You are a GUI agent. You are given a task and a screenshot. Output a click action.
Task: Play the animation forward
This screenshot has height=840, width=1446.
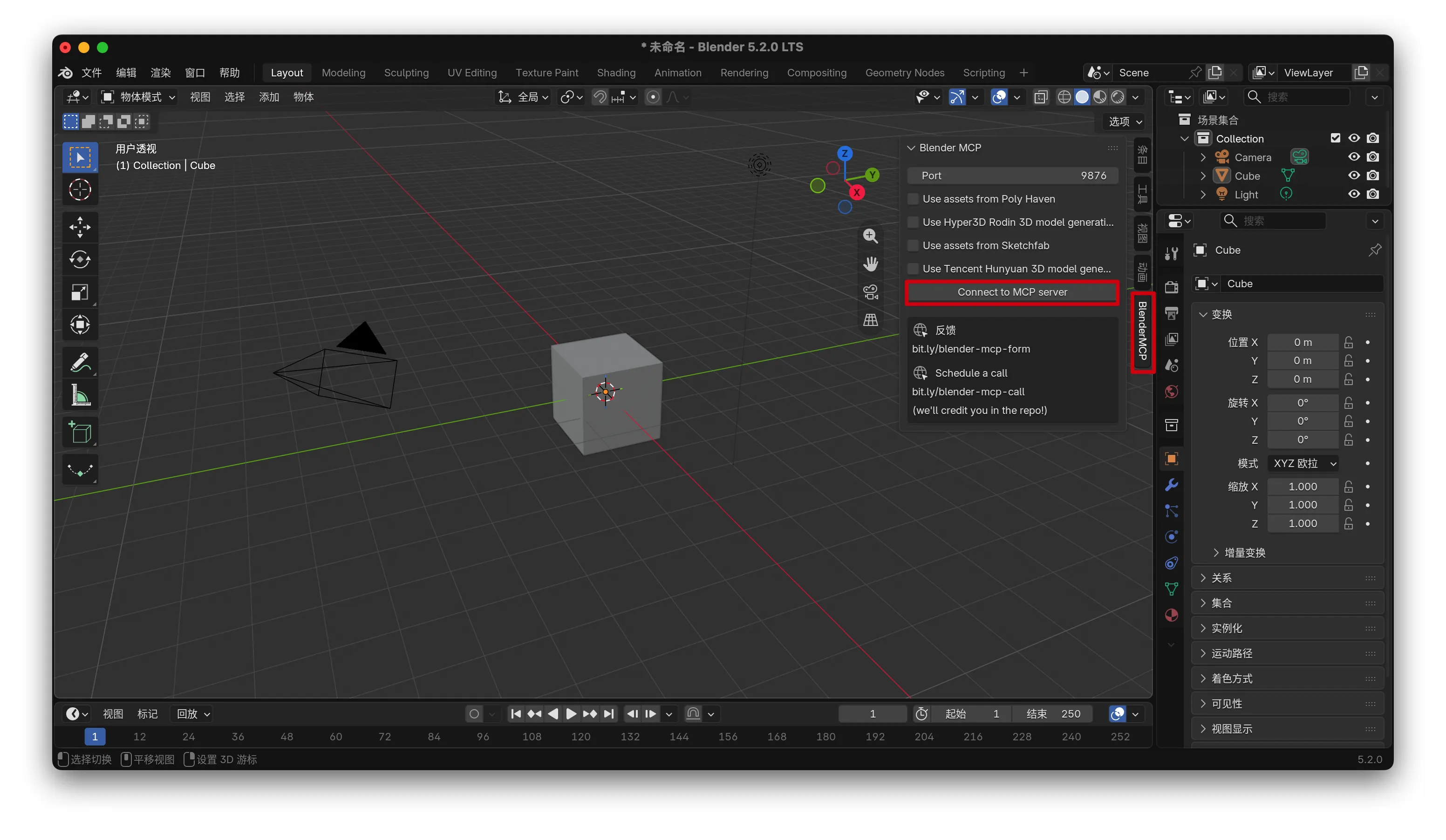[571, 714]
